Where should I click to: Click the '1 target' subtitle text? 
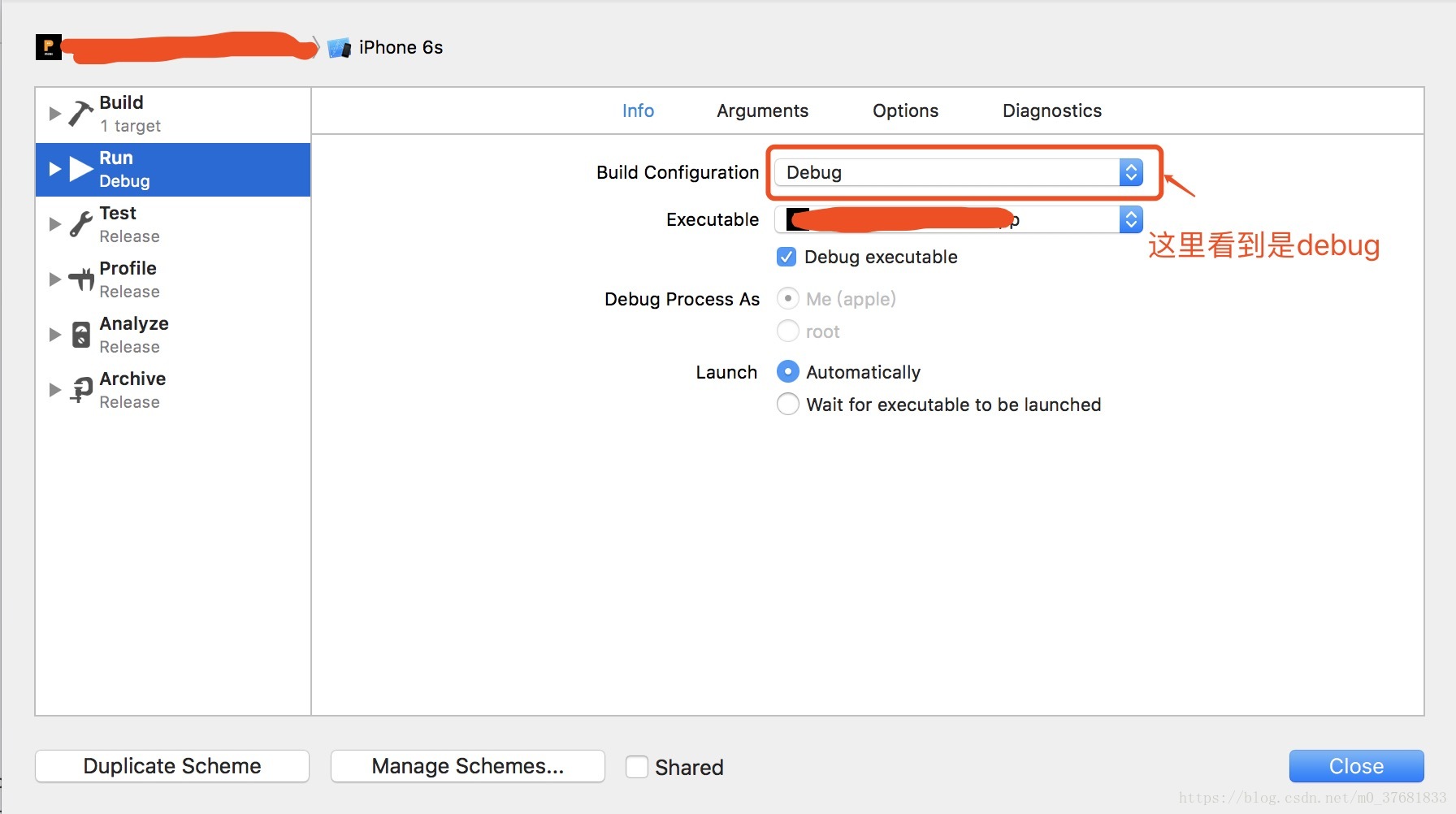click(x=130, y=126)
